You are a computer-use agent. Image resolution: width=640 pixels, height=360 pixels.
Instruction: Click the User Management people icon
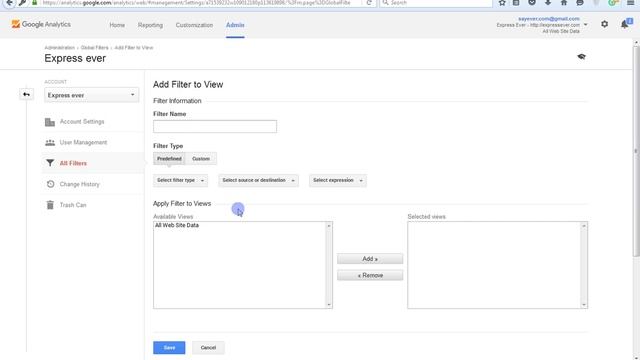(50, 142)
